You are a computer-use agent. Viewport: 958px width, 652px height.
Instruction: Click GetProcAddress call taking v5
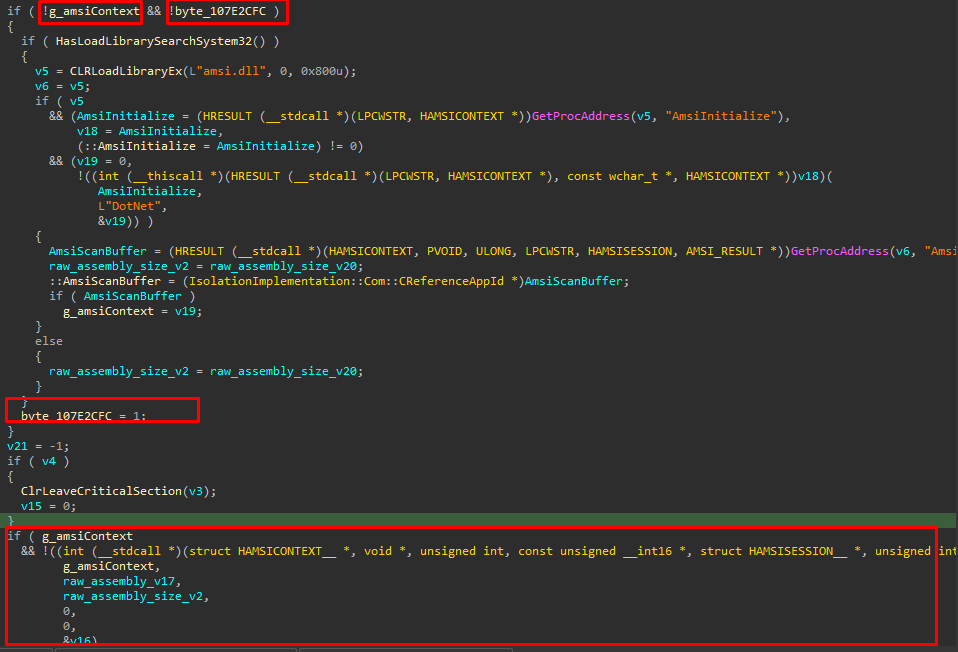point(580,116)
